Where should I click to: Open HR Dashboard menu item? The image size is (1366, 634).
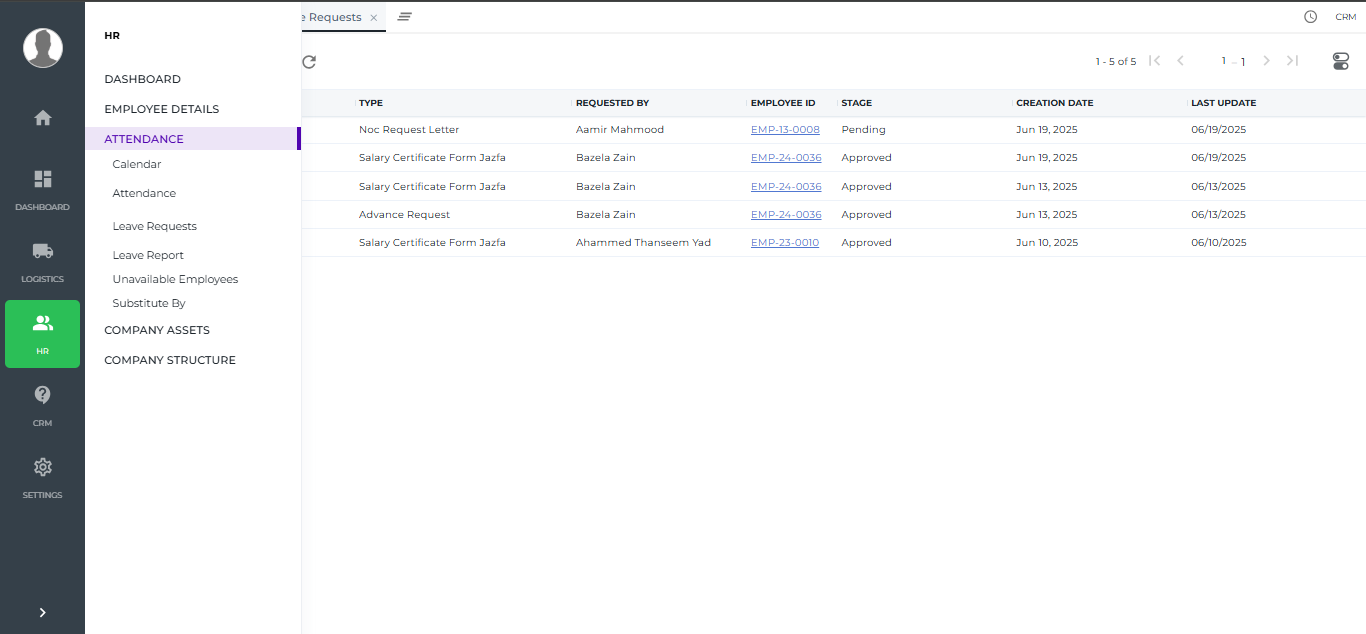pos(143,79)
